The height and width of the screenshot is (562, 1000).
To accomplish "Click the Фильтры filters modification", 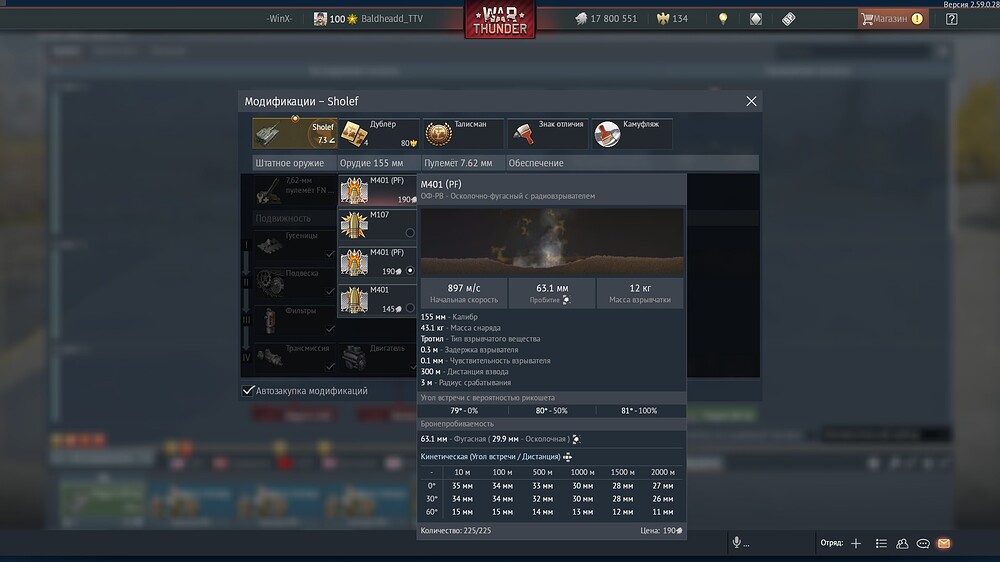I will [294, 321].
